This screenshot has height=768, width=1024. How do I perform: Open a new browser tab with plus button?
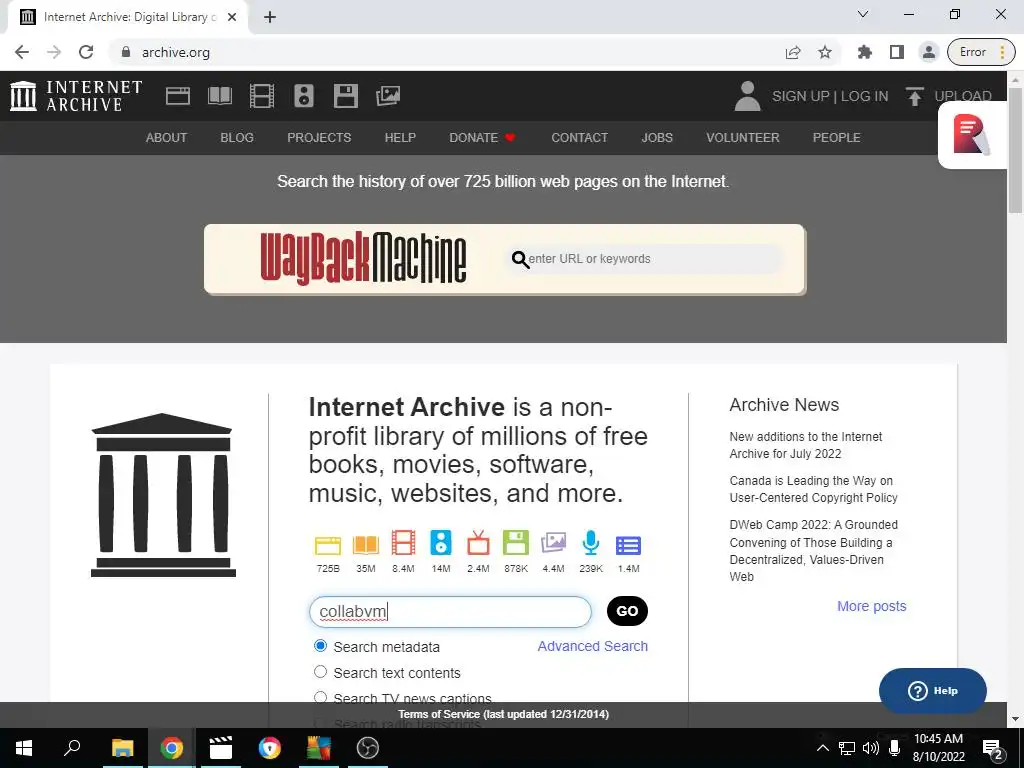270,17
